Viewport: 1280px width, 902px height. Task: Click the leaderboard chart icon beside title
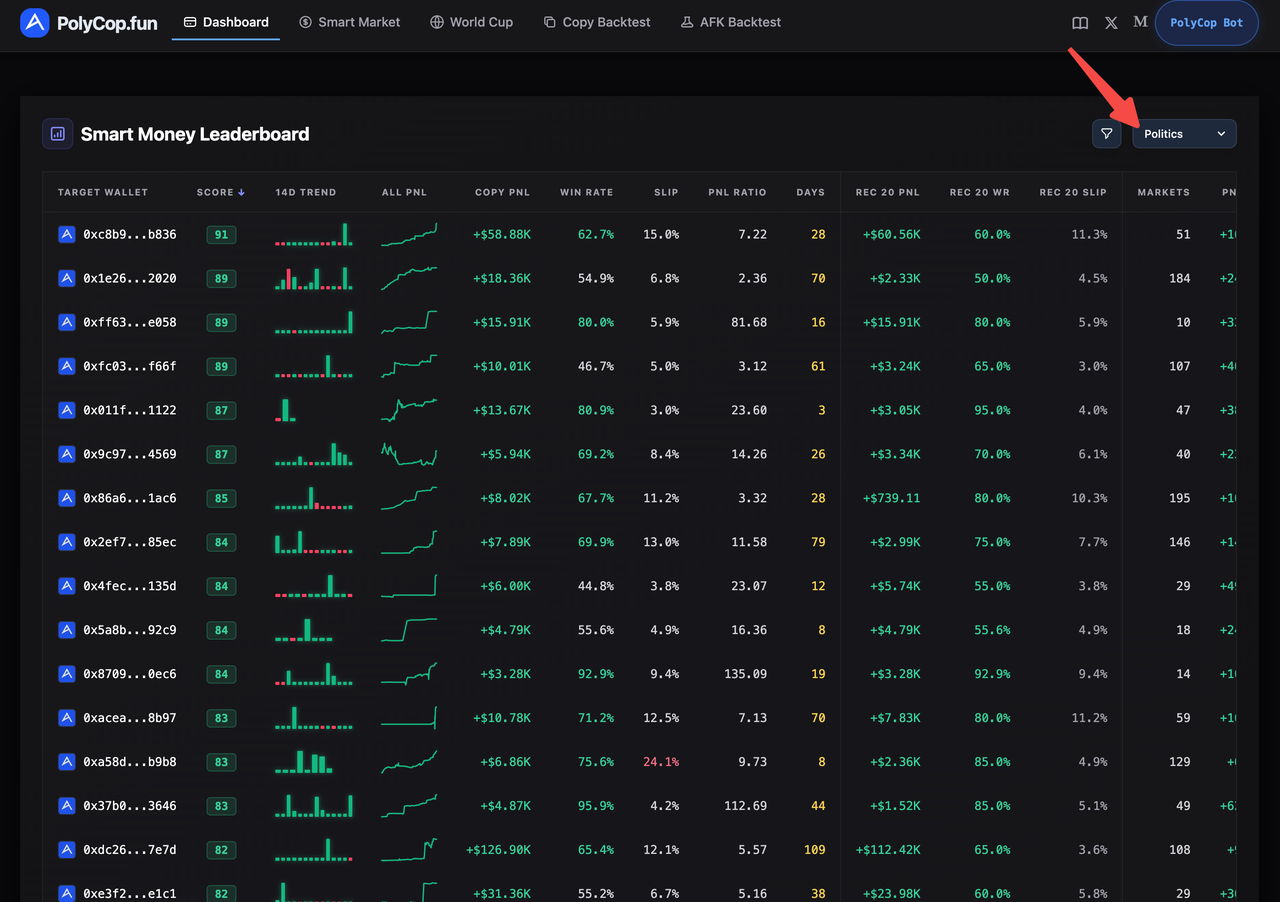click(57, 134)
